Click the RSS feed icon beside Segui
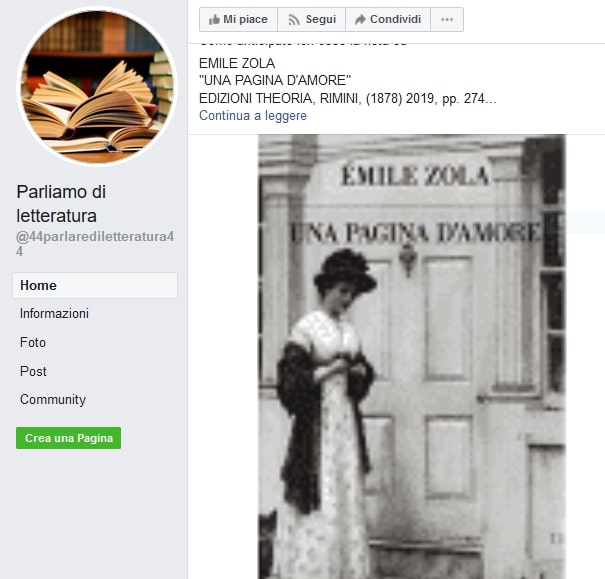Screen dimensions: 605x579 click(x=294, y=20)
